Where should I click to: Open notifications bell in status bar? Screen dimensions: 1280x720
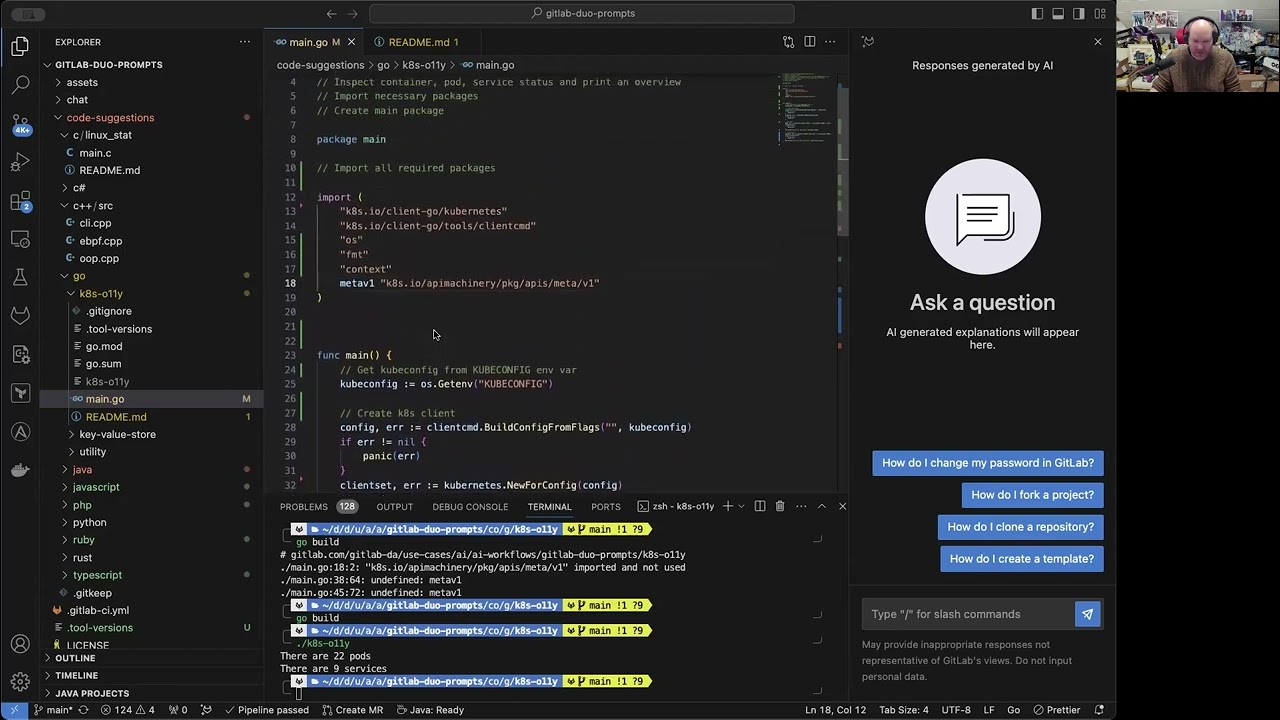pyautogui.click(x=1100, y=710)
